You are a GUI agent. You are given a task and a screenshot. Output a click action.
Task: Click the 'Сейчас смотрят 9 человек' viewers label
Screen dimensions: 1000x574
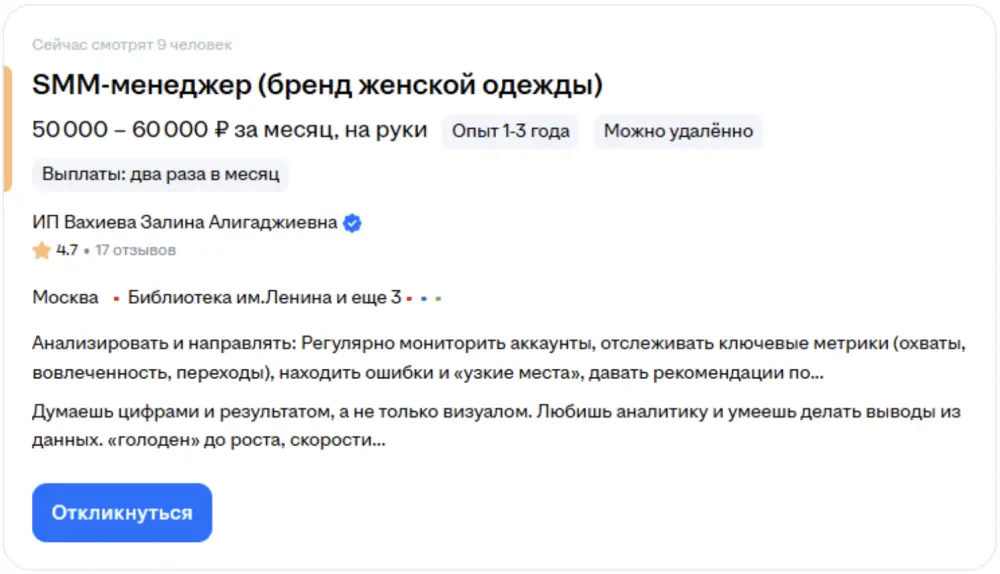point(132,45)
